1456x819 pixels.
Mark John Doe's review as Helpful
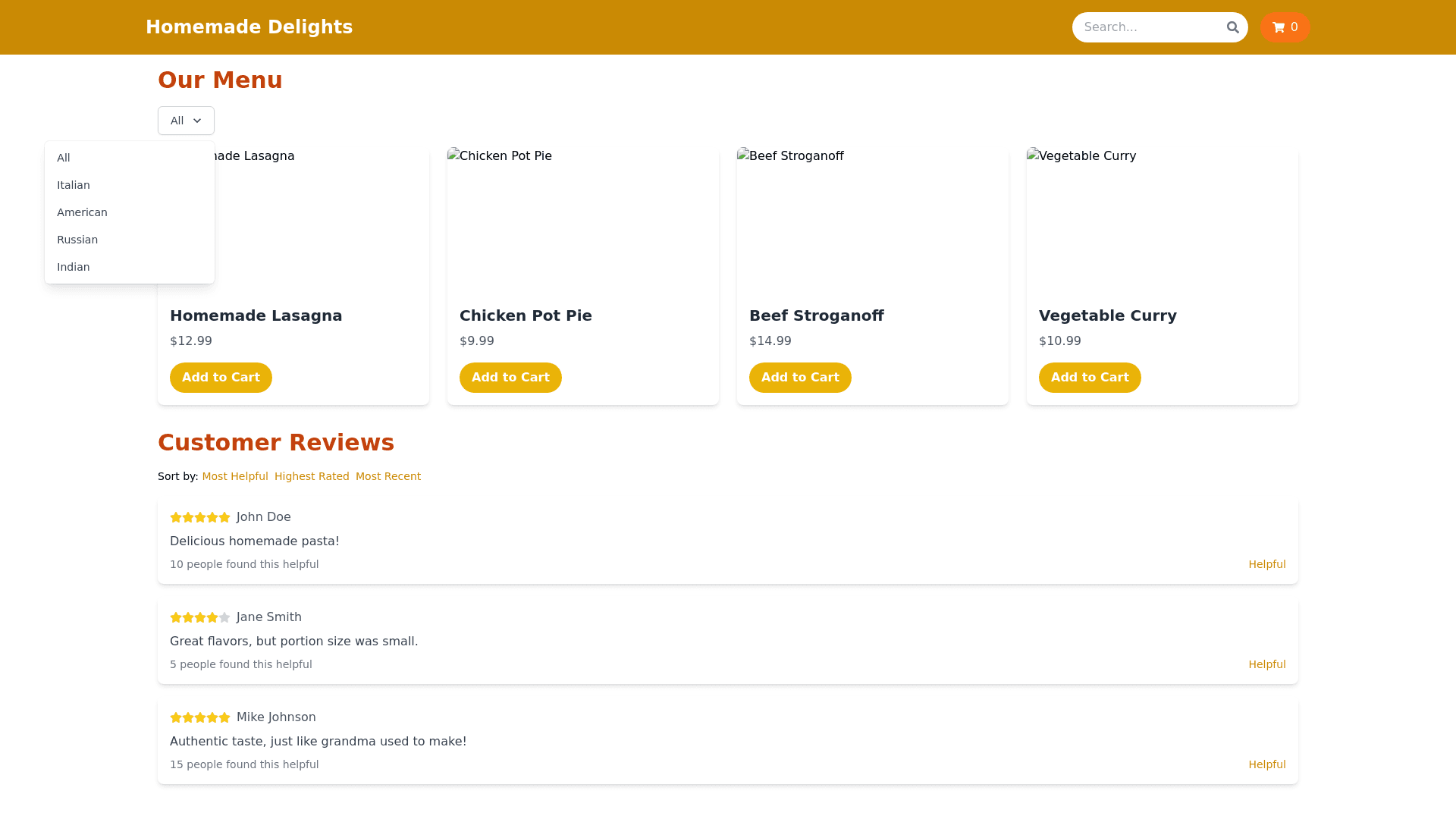tap(1266, 564)
